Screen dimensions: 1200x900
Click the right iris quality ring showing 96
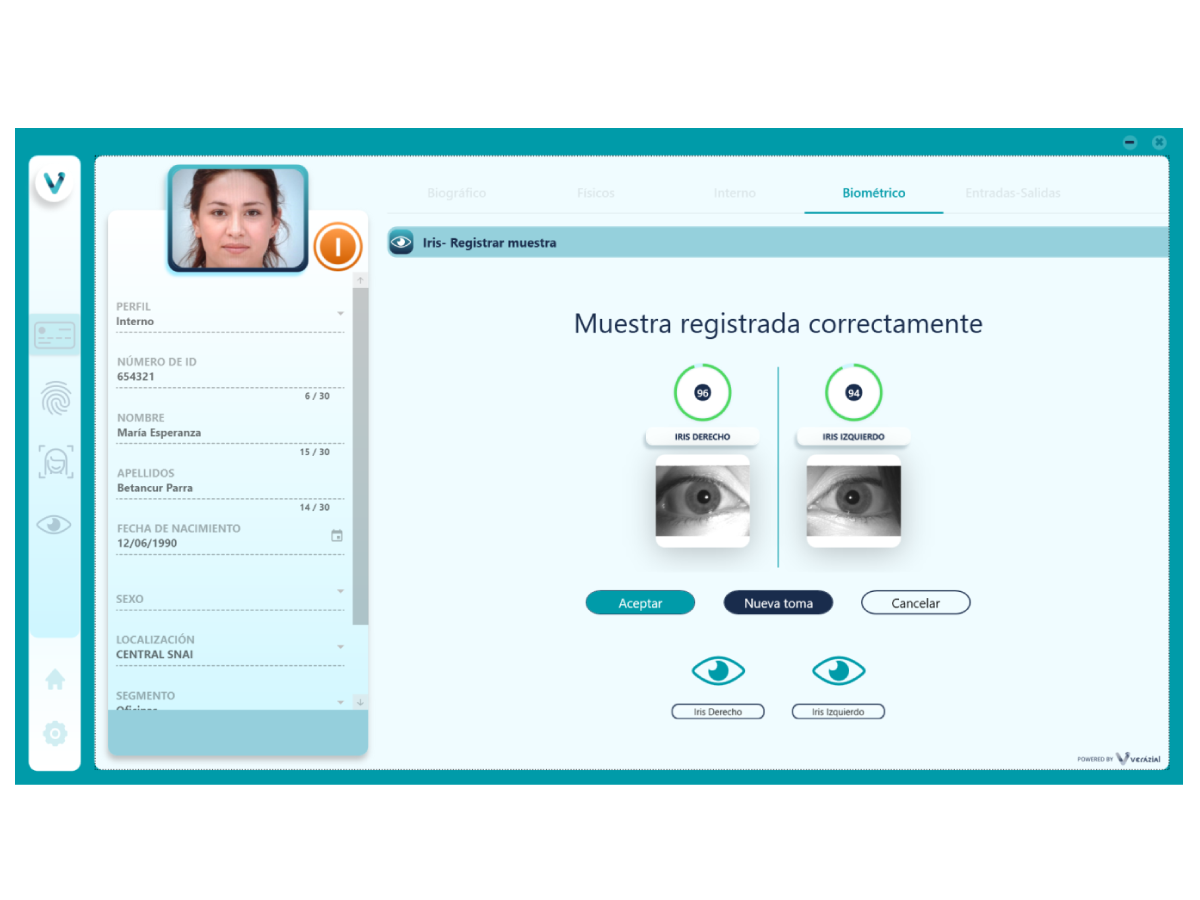click(702, 393)
